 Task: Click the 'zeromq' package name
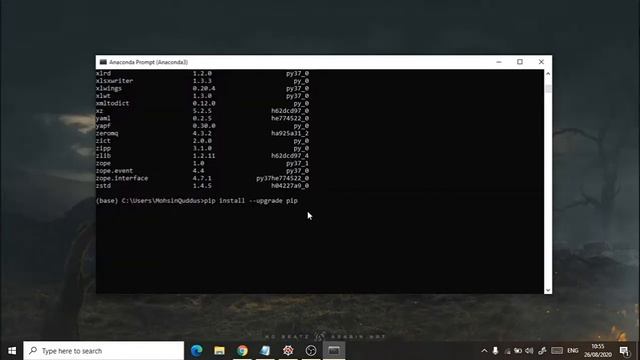[107, 133]
